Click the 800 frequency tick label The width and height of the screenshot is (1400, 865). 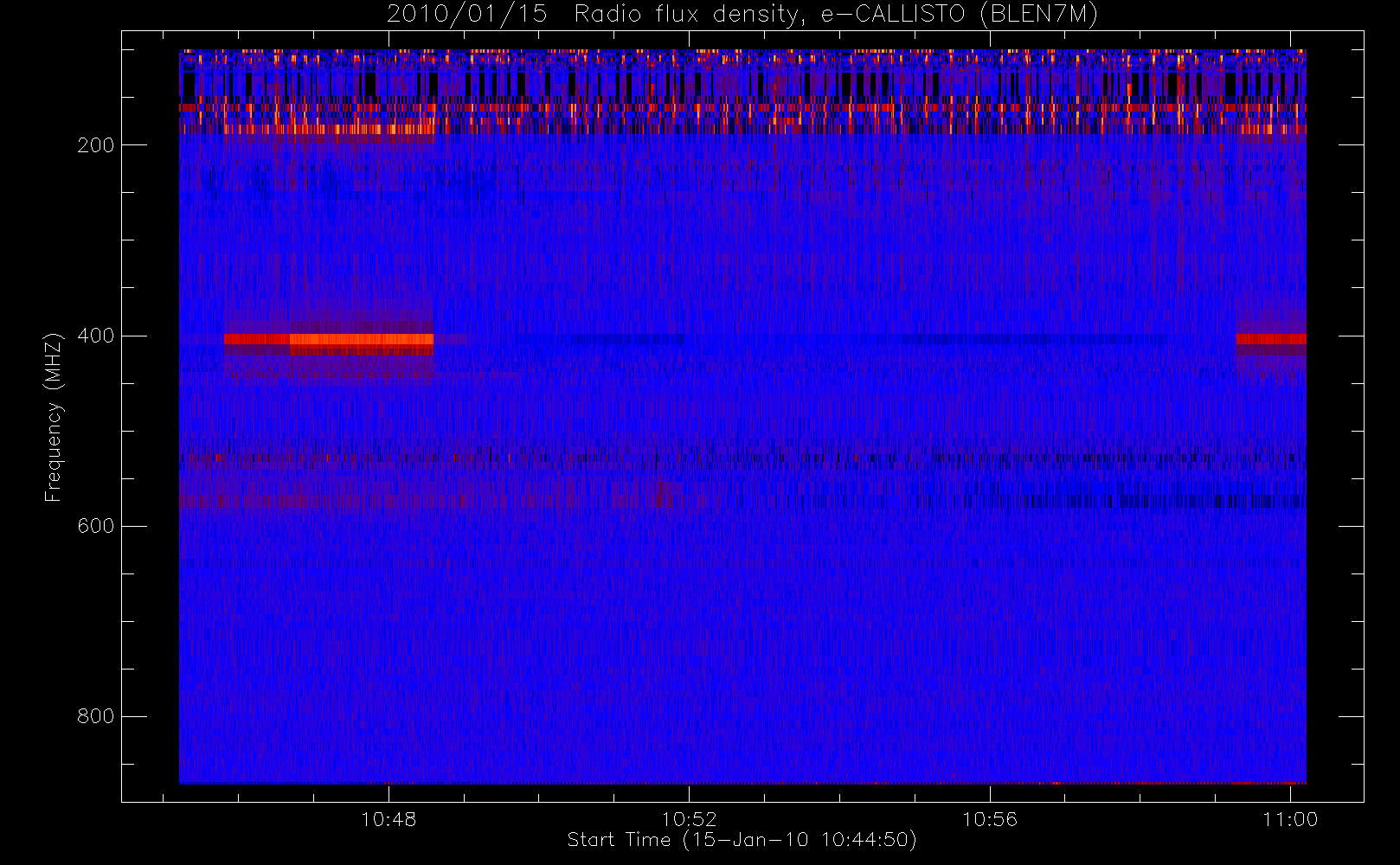click(x=96, y=716)
